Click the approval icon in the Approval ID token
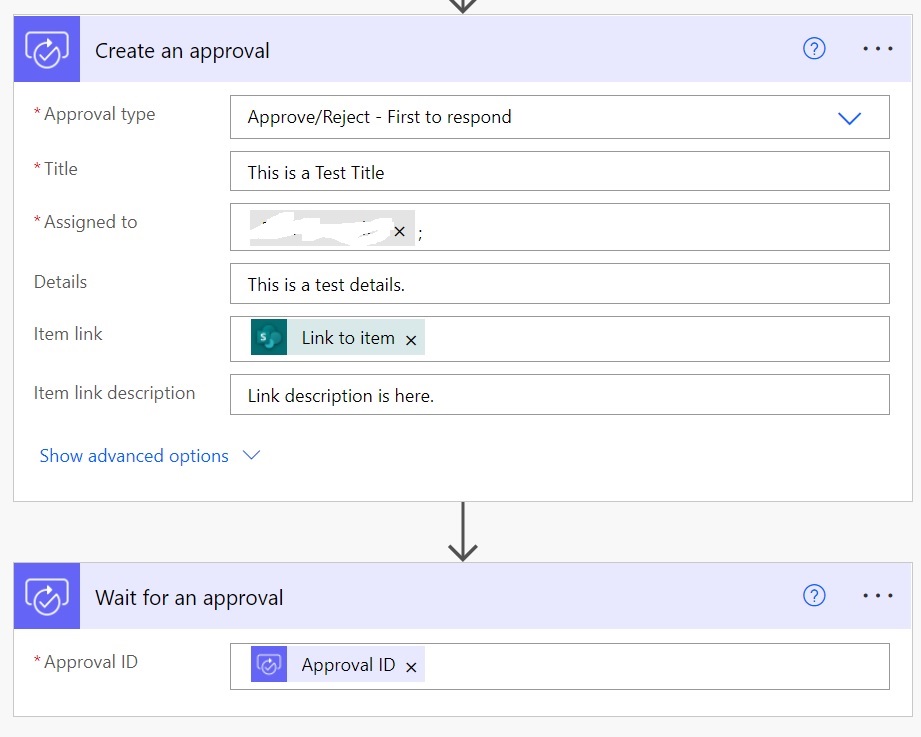 coord(269,665)
